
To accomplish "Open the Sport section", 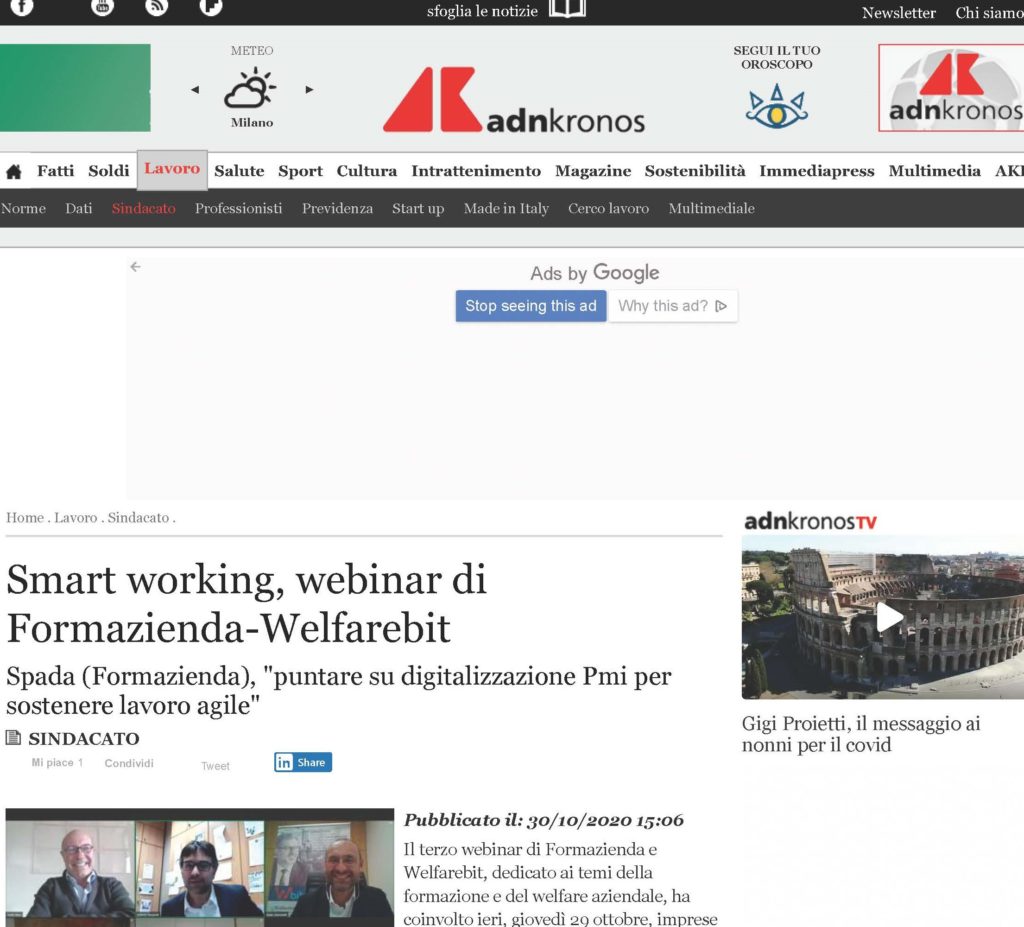I will click(300, 171).
